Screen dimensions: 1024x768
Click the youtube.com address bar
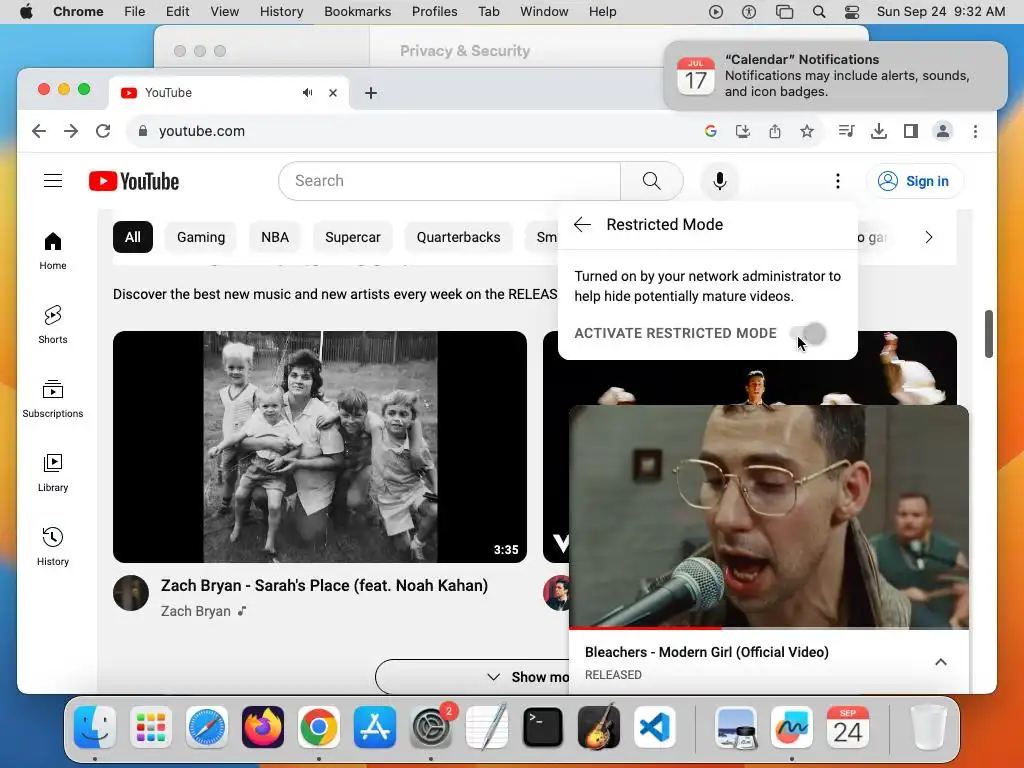(x=418, y=131)
